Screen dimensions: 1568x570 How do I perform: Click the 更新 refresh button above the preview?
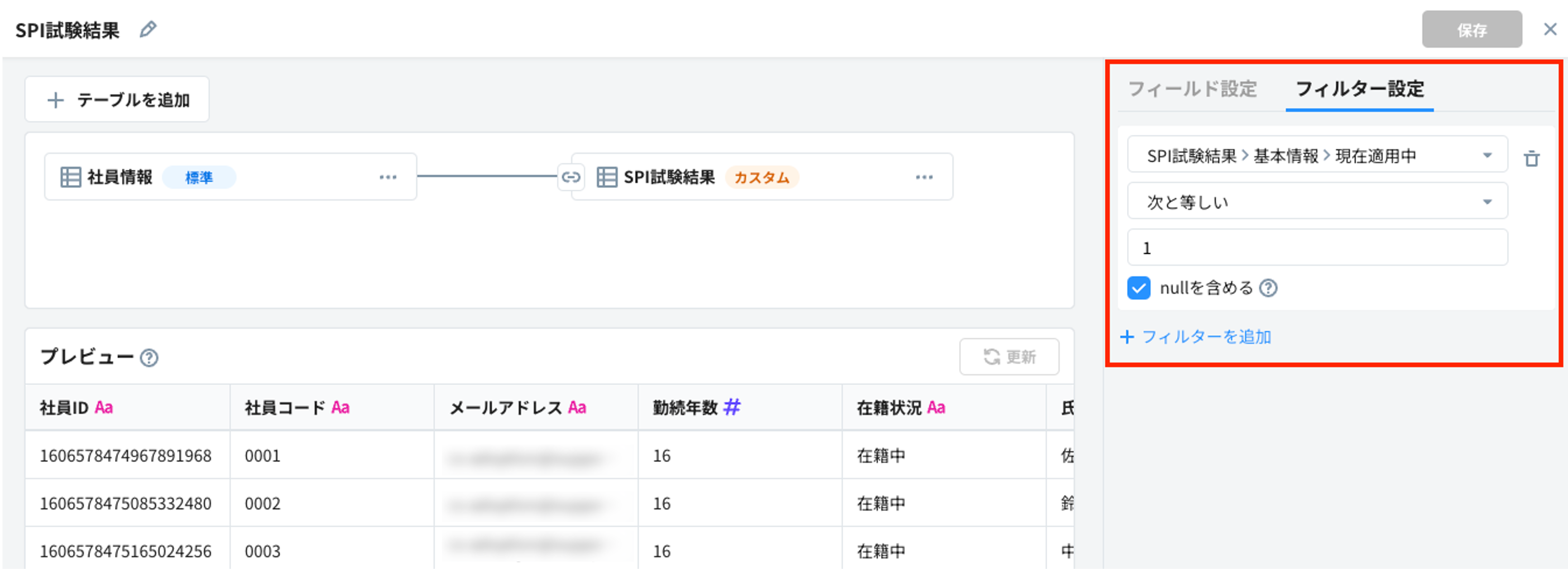pyautogui.click(x=1009, y=357)
